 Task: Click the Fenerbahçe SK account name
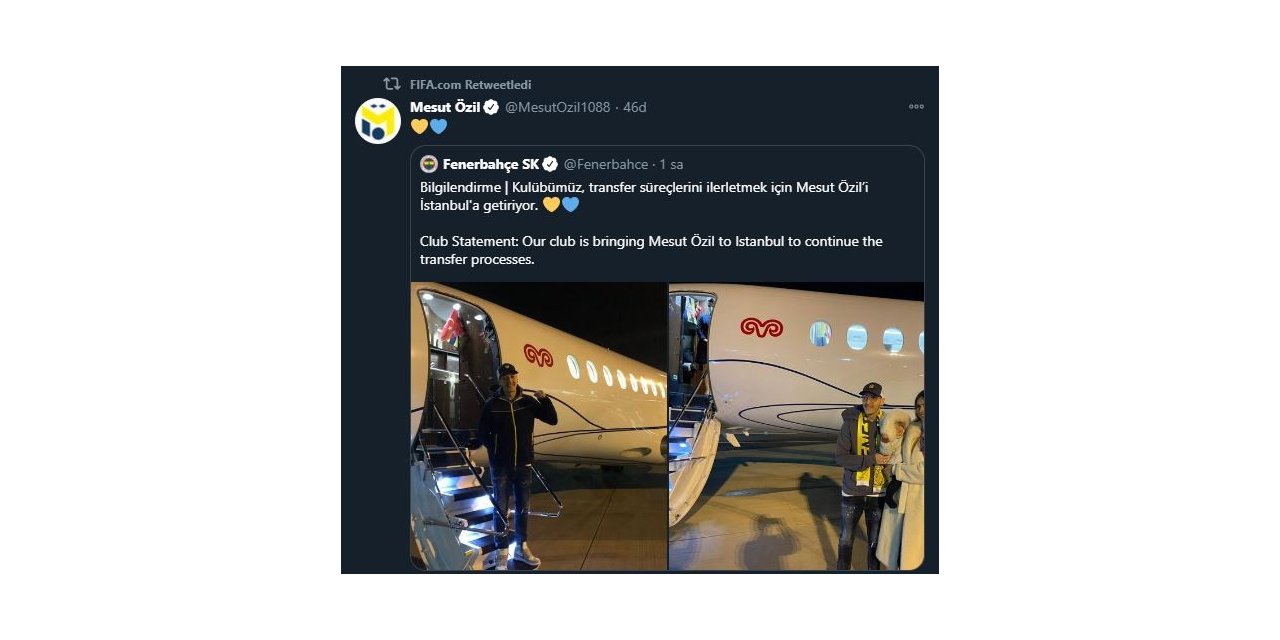pyautogui.click(x=491, y=164)
